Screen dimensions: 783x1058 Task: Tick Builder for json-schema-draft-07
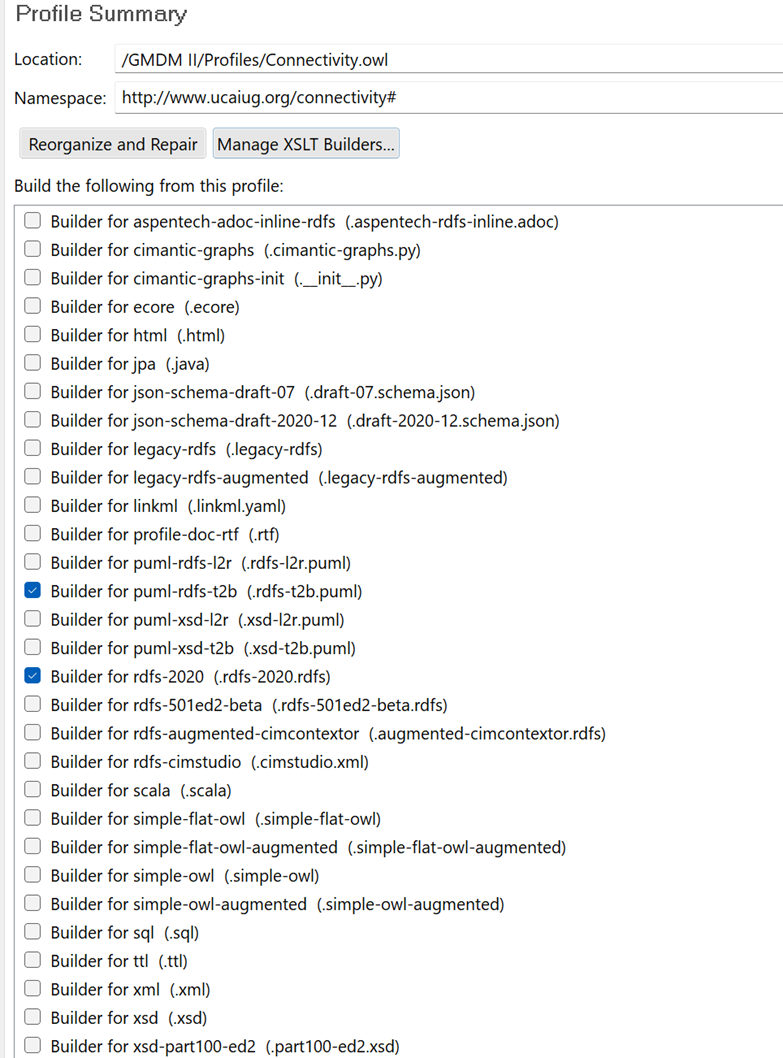click(33, 392)
